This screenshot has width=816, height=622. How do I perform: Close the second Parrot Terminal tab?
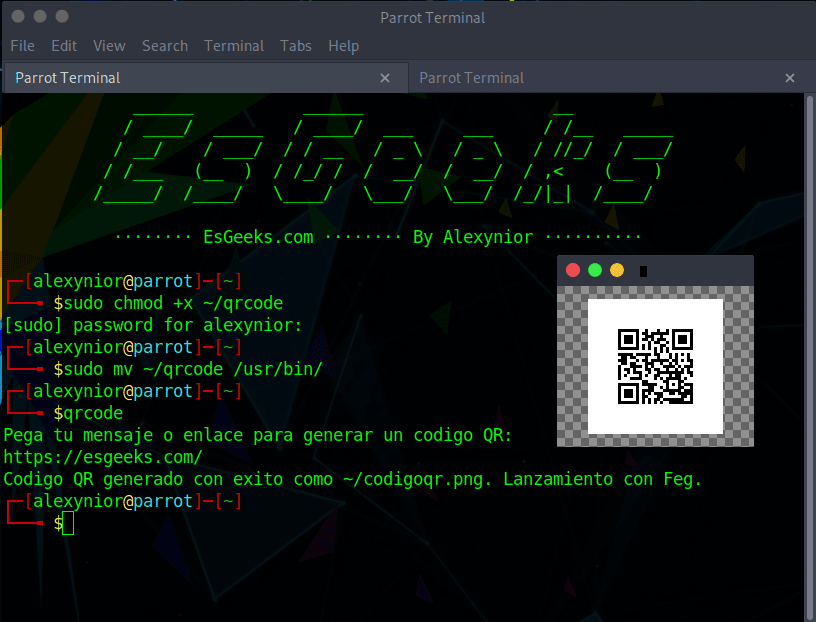coord(790,77)
